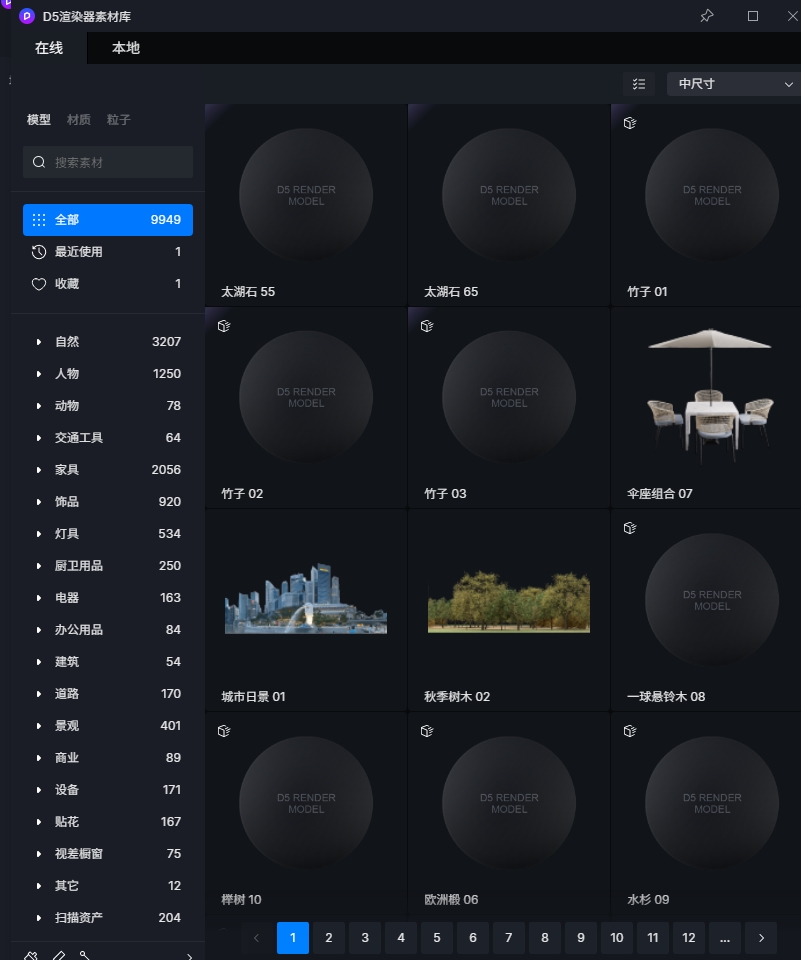This screenshot has height=960, width=801.
Task: Go to page 5 of results
Action: click(x=437, y=938)
